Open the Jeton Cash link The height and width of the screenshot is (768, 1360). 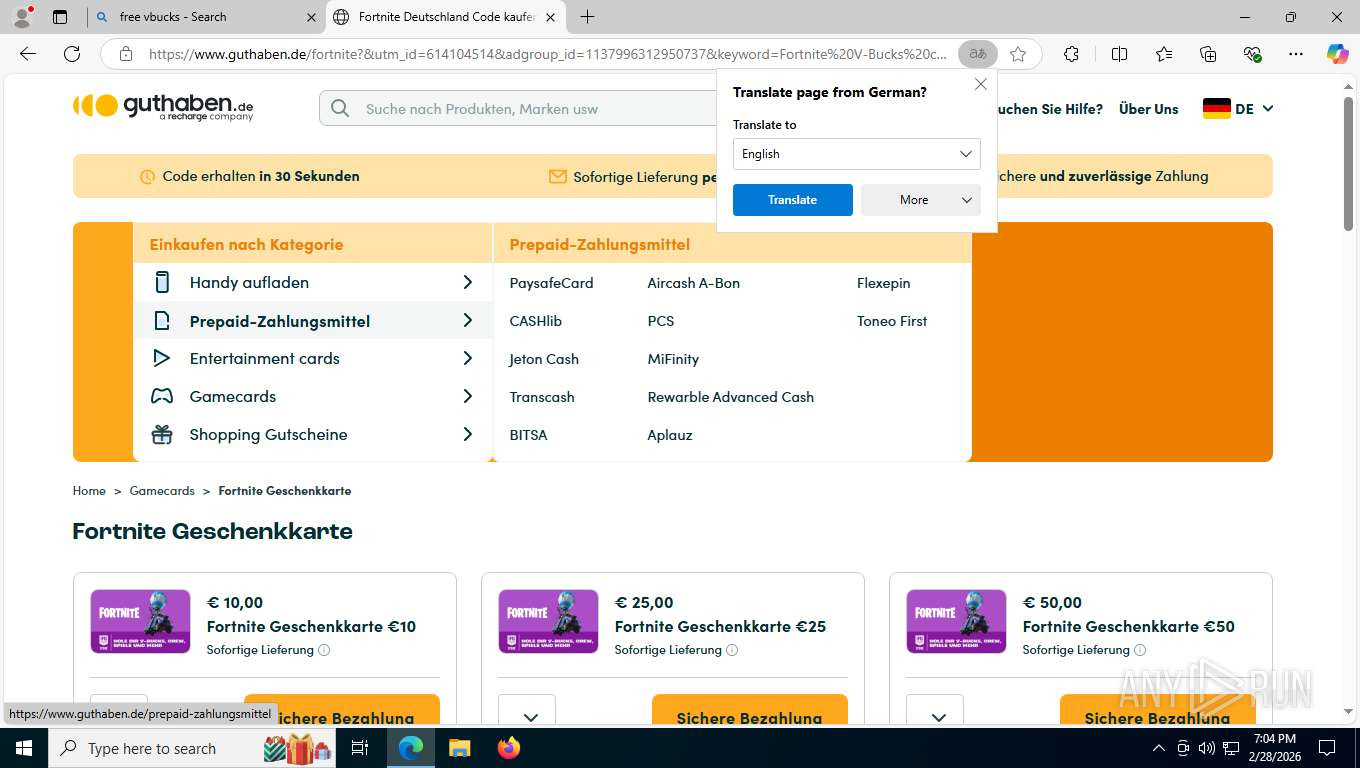(544, 359)
